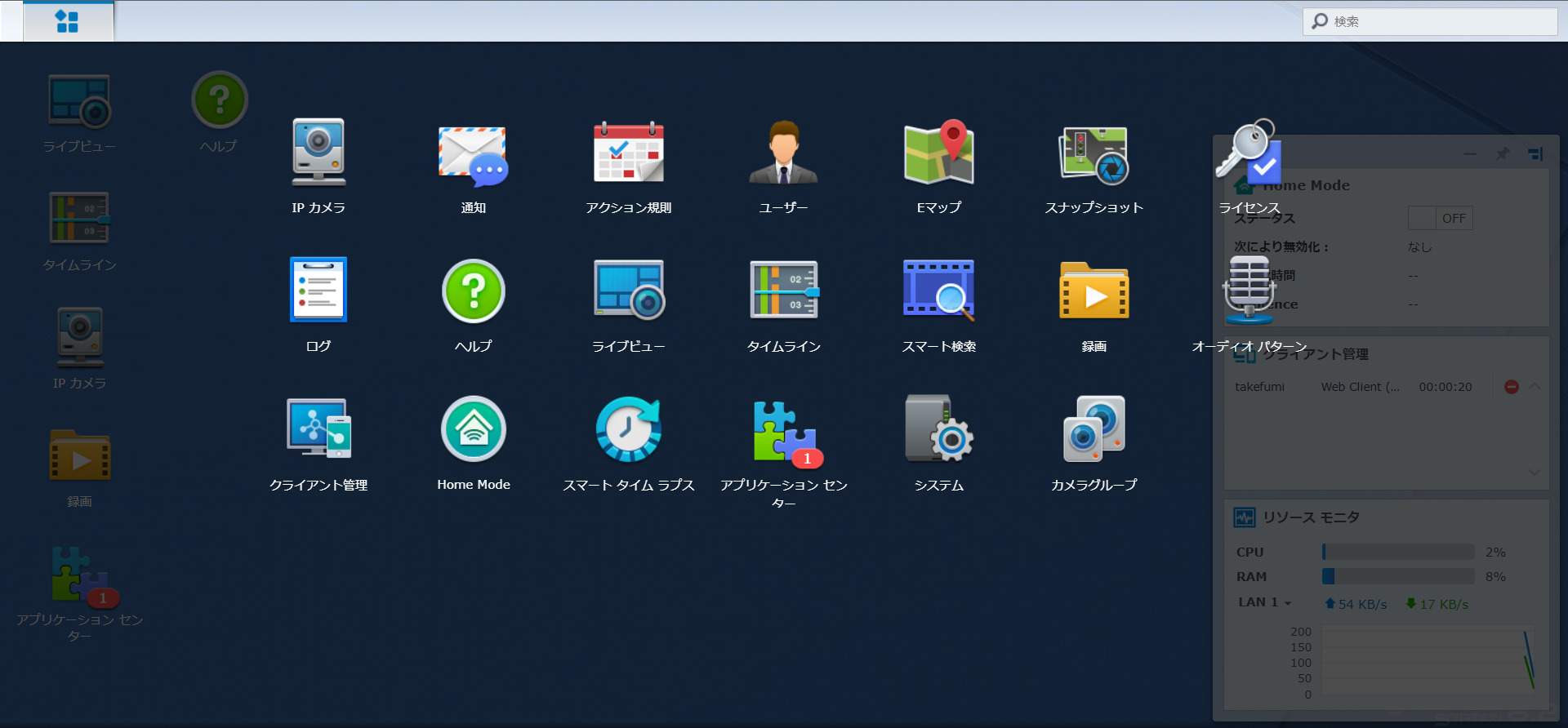Open the widget panel layout settings icon
Viewport: 1568px width, 728px height.
(x=1535, y=153)
